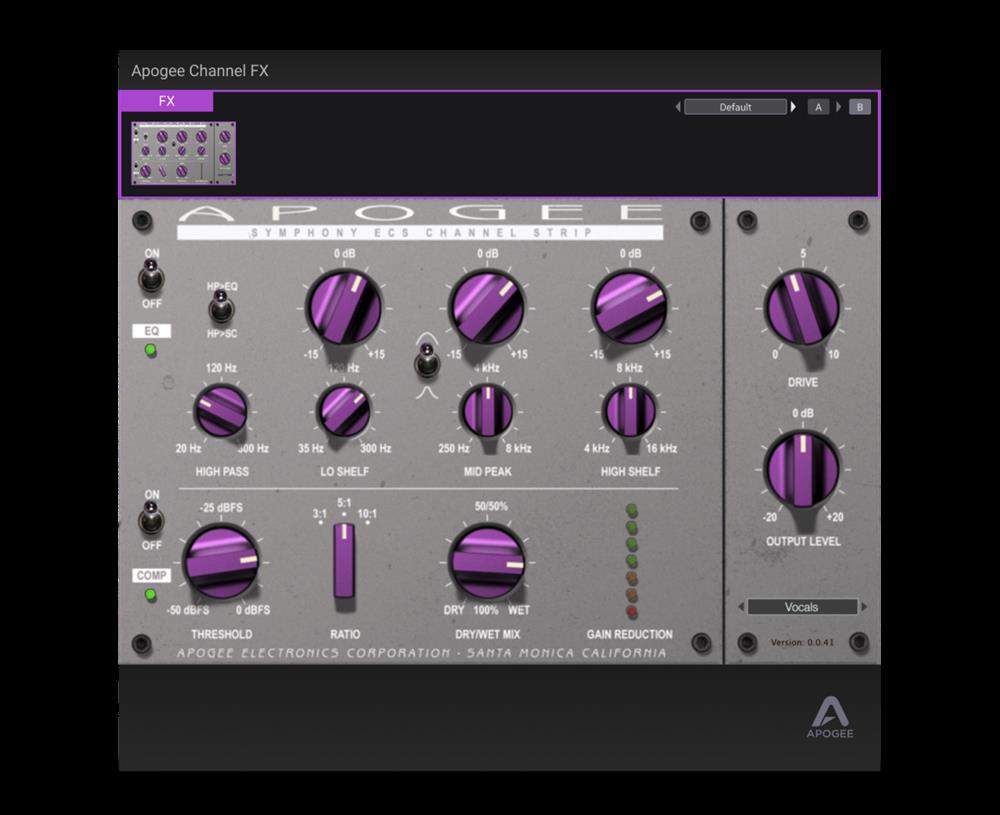Viewport: 1000px width, 815px height.
Task: Click the 'LO SHELF' label
Action: tap(344, 472)
